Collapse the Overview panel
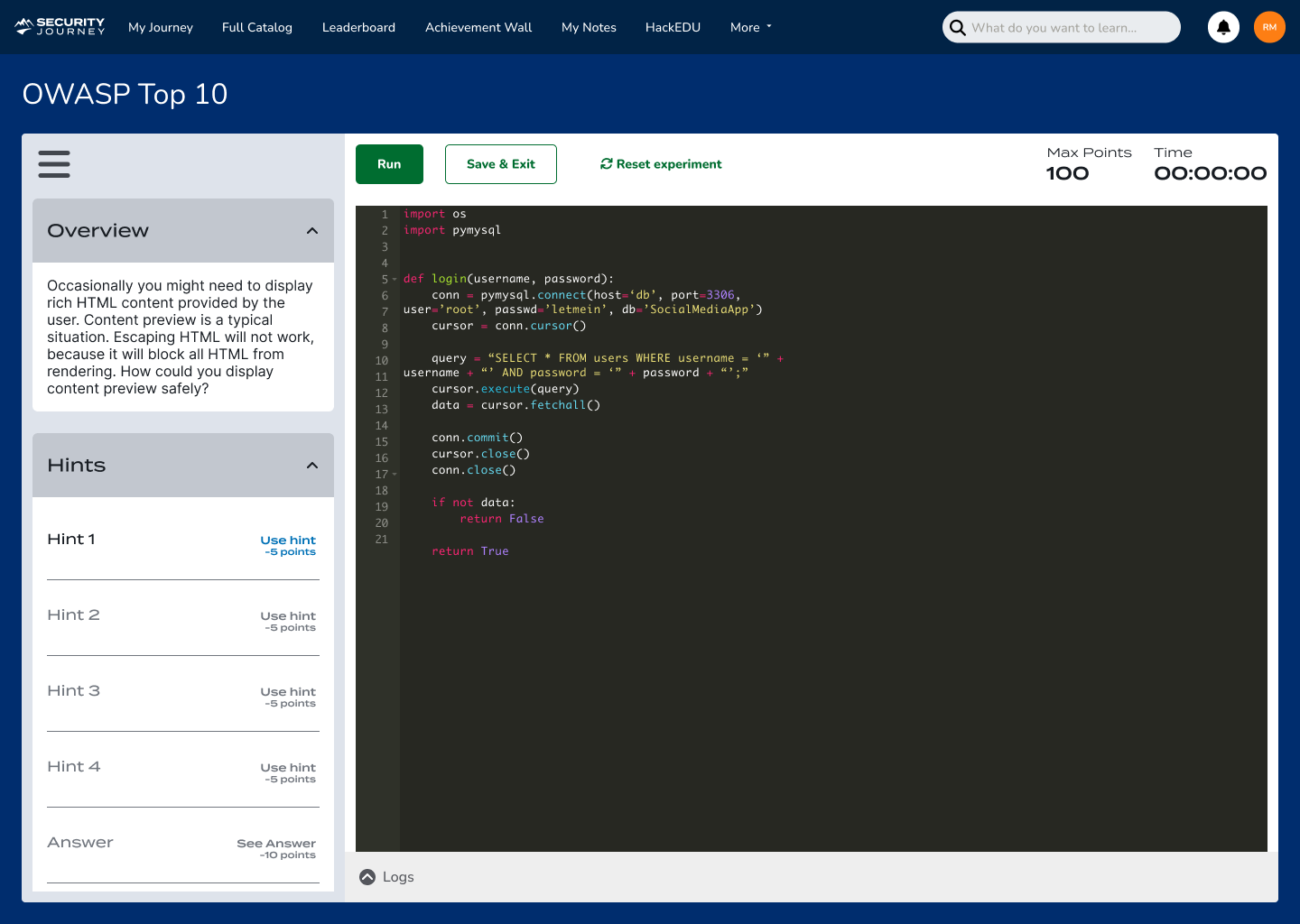Image resolution: width=1300 pixels, height=924 pixels. 311,230
